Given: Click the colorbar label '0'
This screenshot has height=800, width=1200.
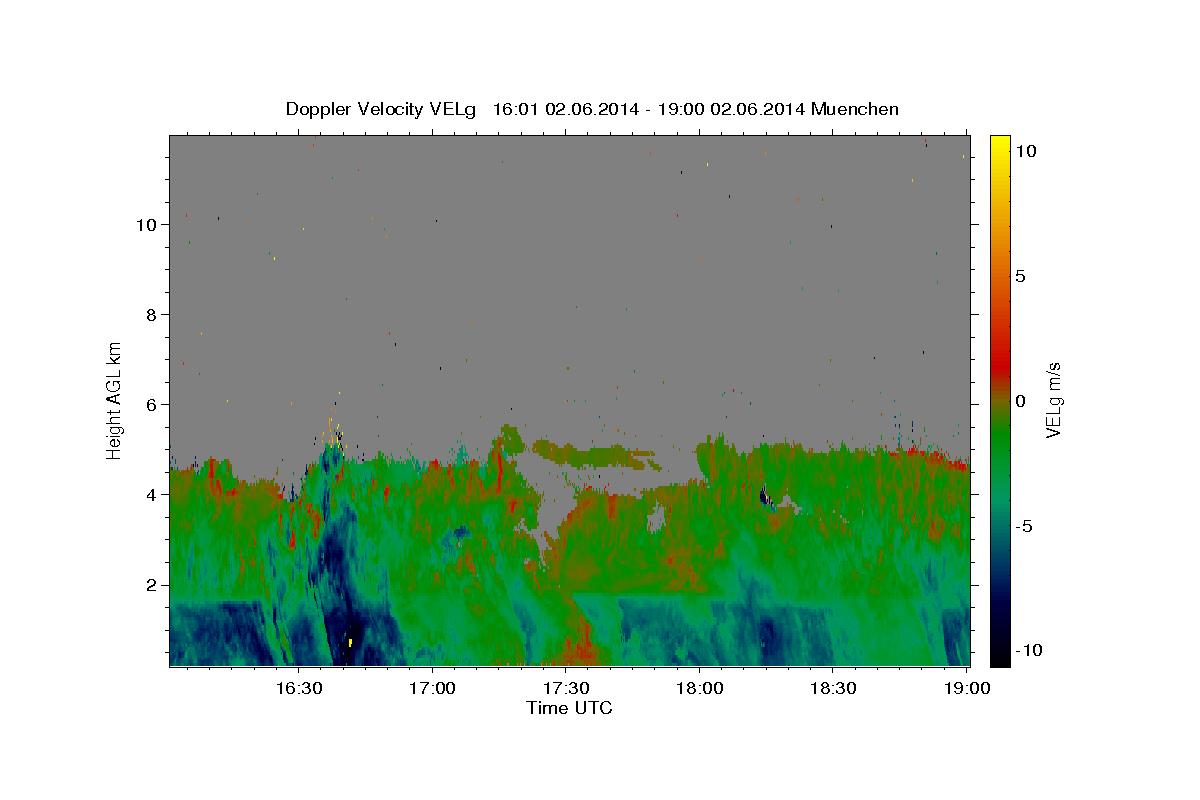Looking at the screenshot, I should 1020,401.
